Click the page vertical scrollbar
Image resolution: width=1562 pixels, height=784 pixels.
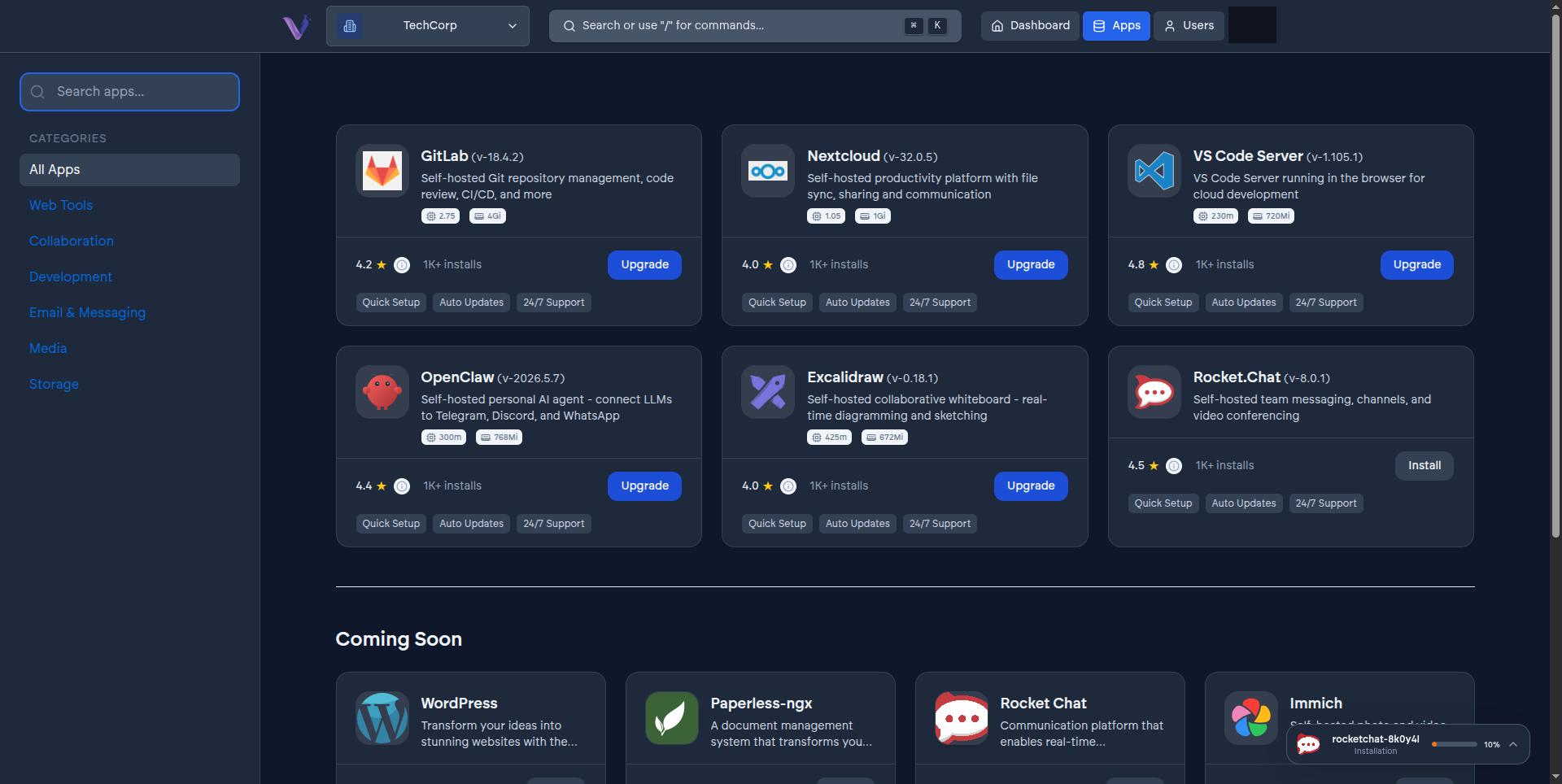(x=1555, y=277)
